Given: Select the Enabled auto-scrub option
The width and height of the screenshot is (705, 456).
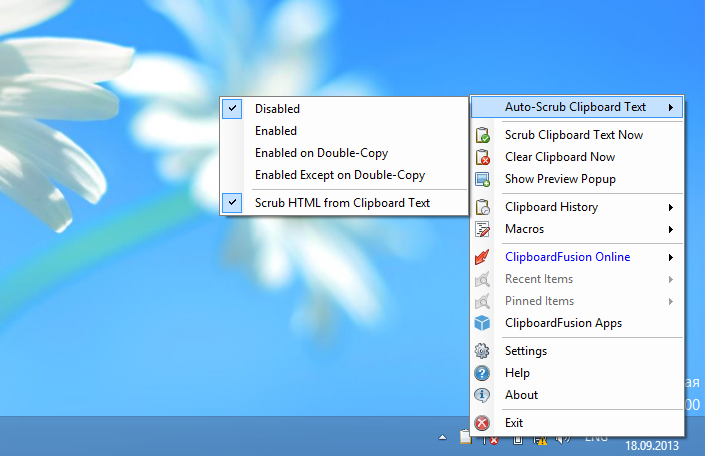Looking at the screenshot, I should click(344, 131).
